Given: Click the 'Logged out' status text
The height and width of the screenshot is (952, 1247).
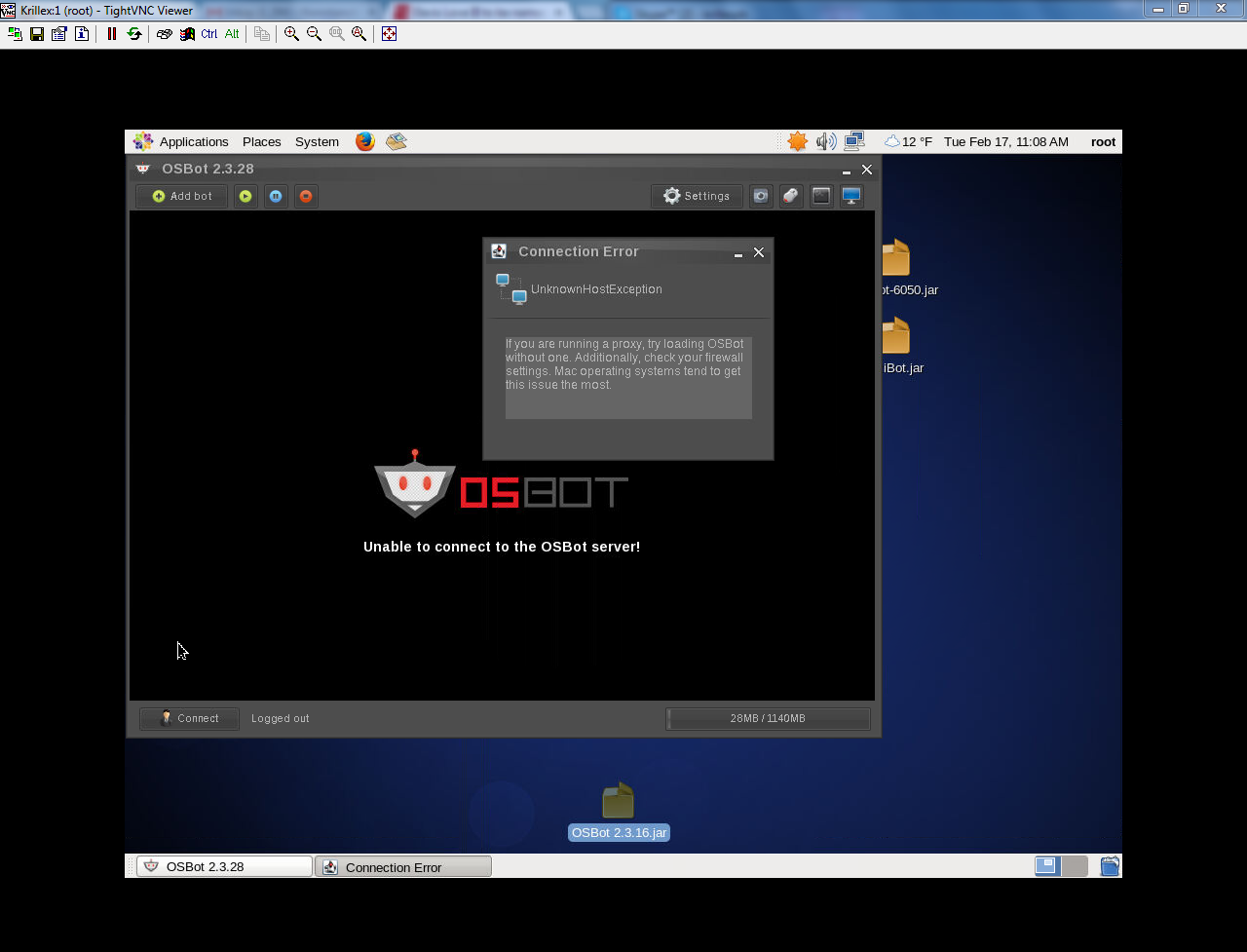Looking at the screenshot, I should [x=280, y=718].
